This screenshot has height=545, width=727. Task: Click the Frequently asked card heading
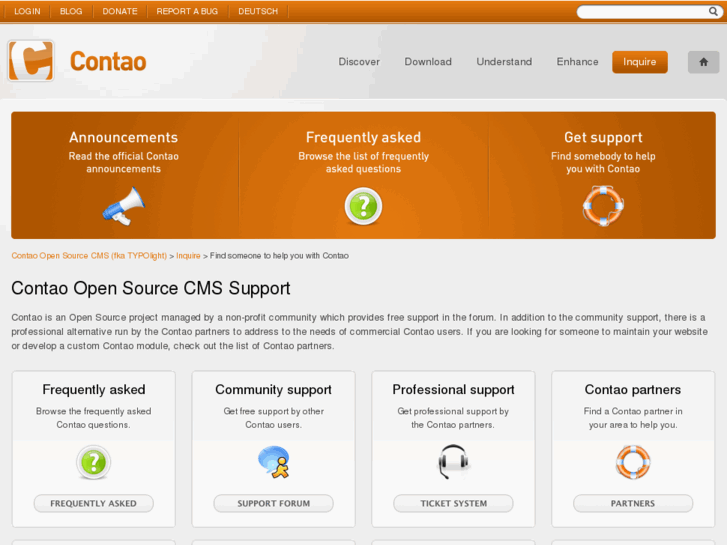point(94,390)
